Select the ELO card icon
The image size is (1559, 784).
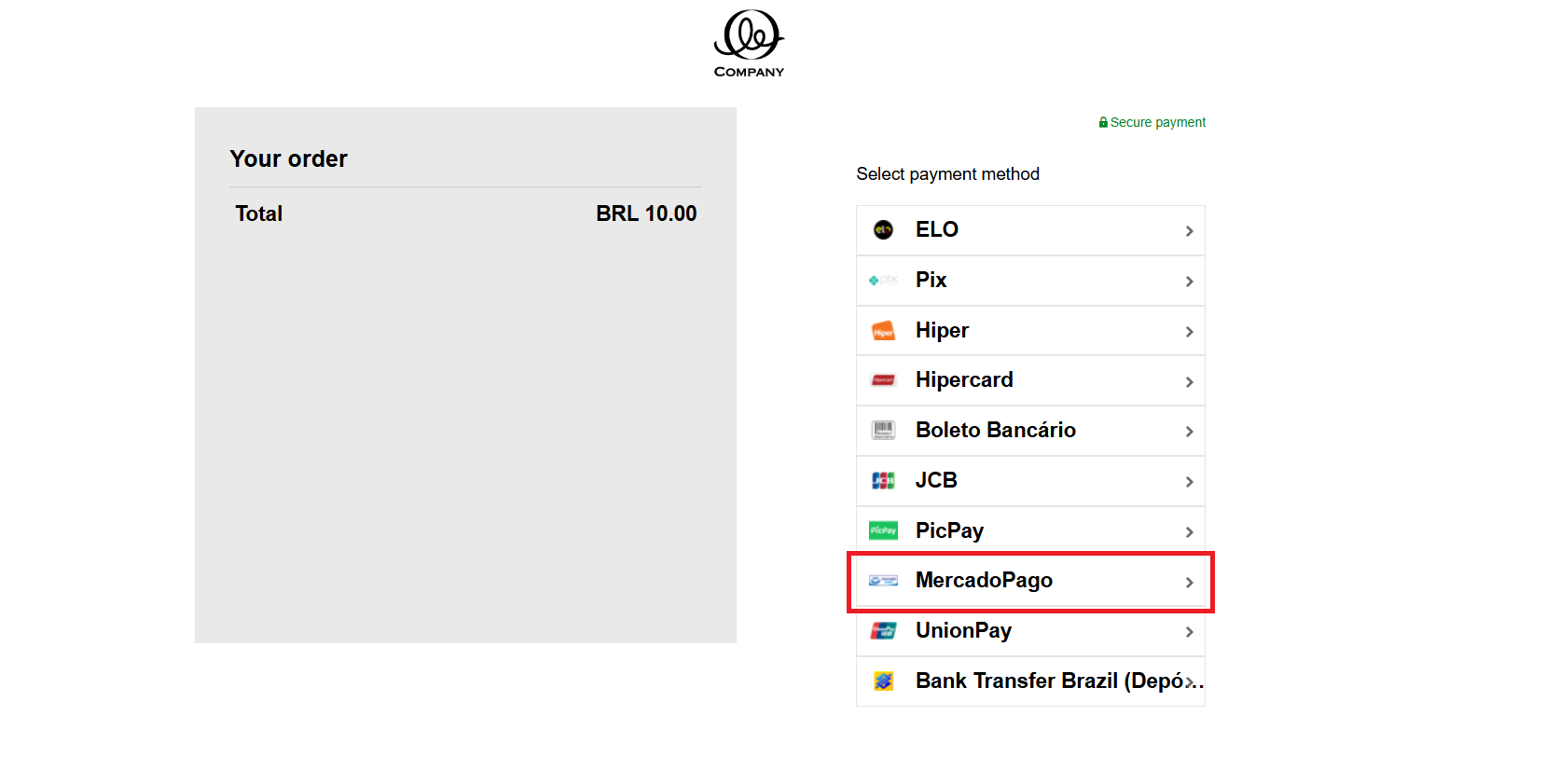(x=883, y=230)
